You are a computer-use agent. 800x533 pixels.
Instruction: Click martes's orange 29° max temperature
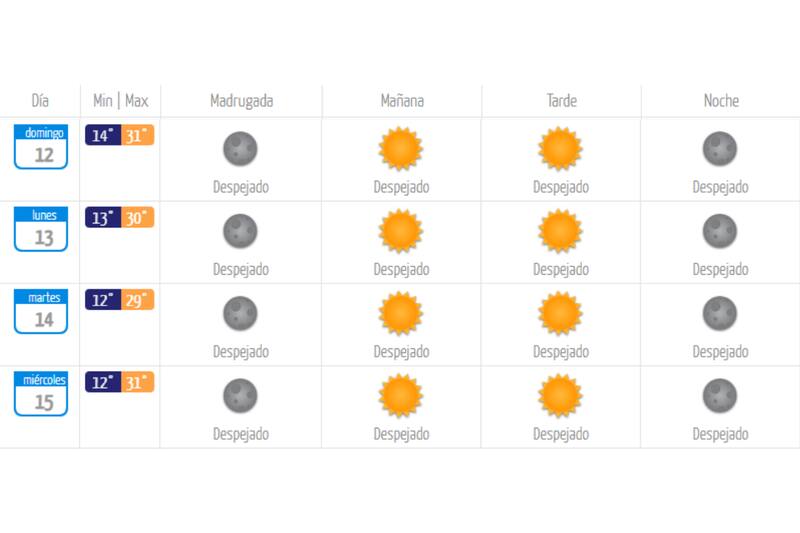[x=138, y=300]
